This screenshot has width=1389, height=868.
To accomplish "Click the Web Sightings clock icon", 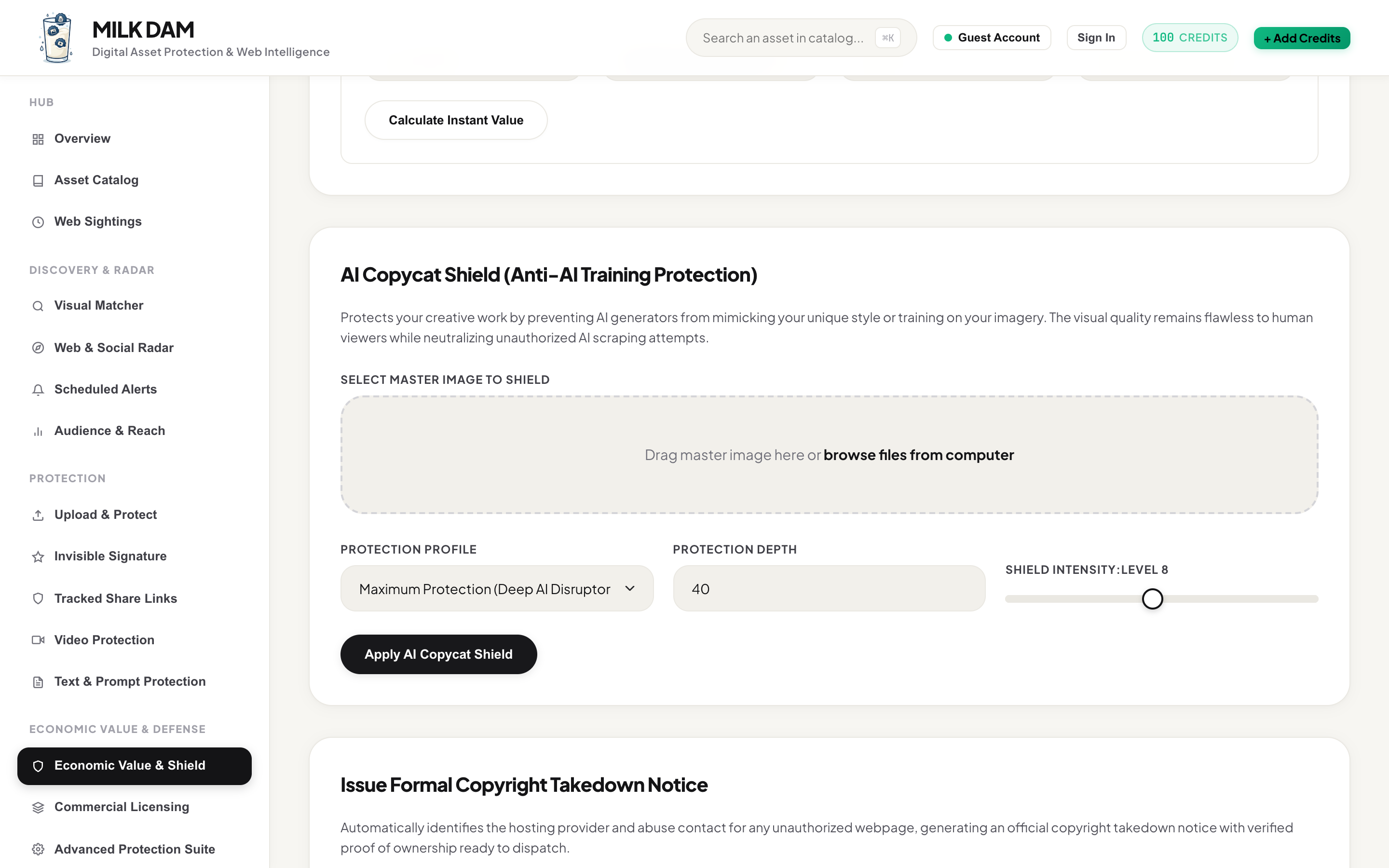I will pyautogui.click(x=38, y=222).
